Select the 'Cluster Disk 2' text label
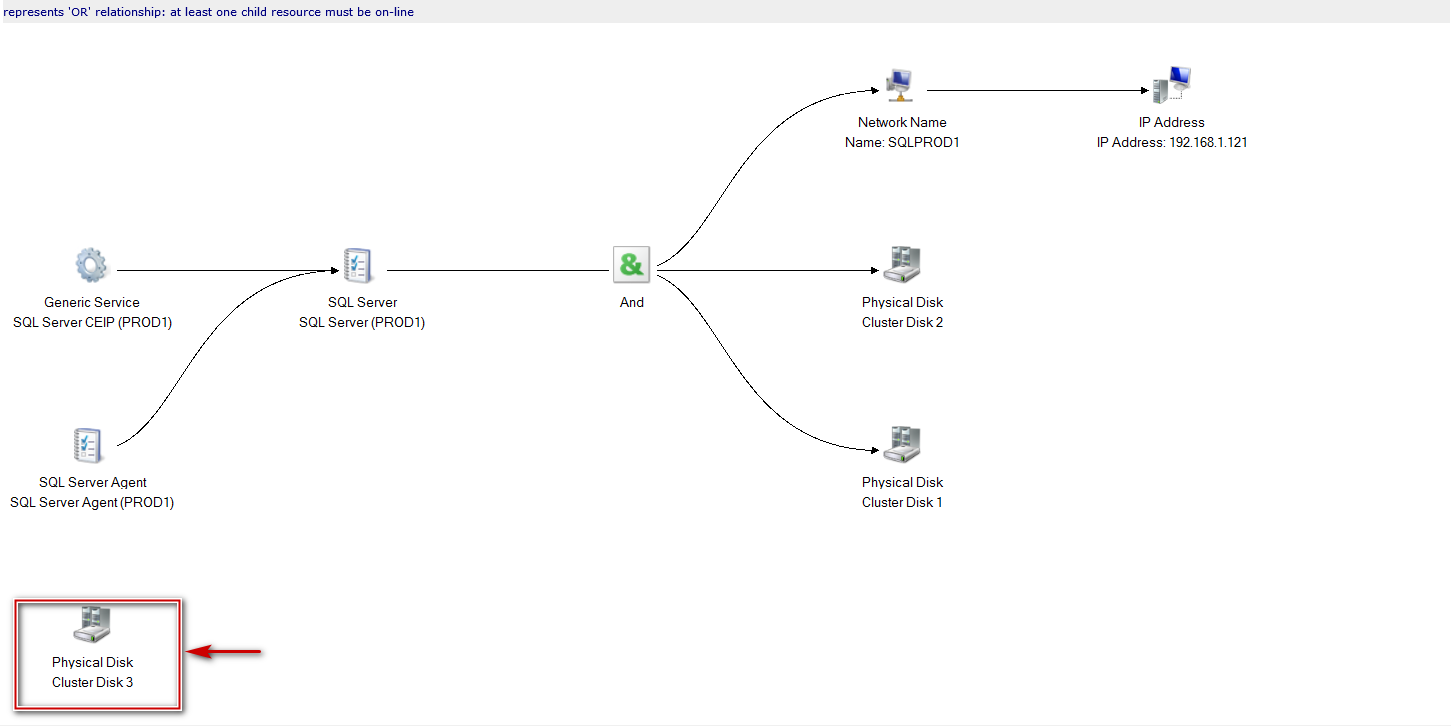This screenshot has width=1451, height=726. pyautogui.click(x=902, y=322)
